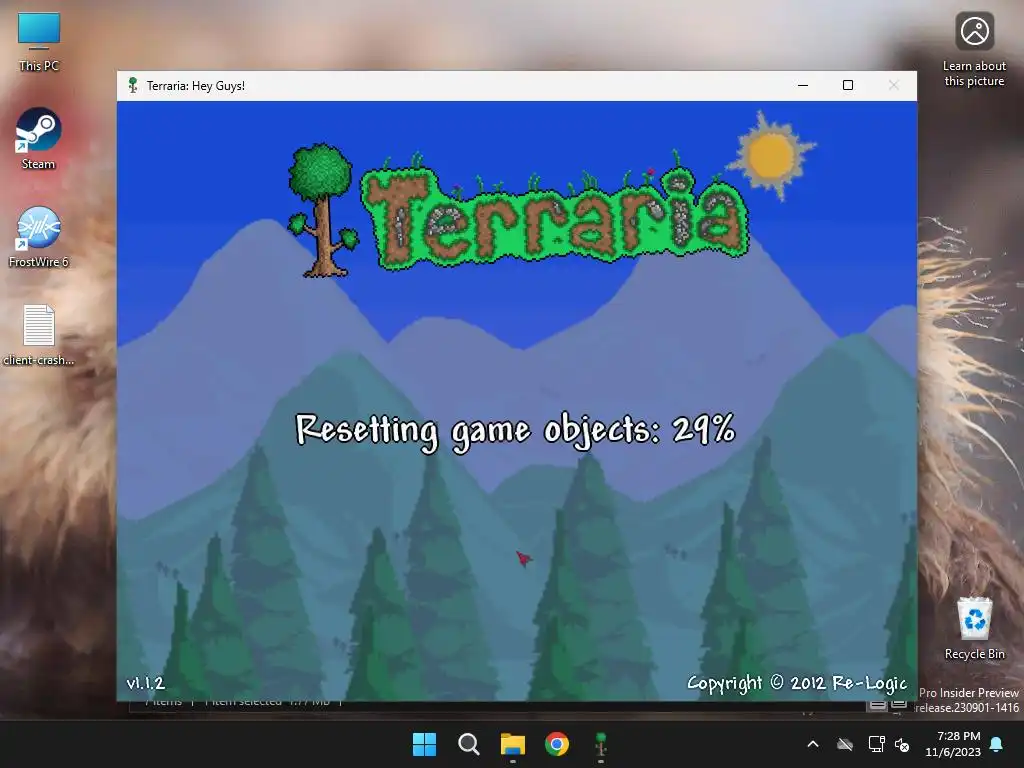Select the client-crash text file icon
This screenshot has height=768, width=1024.
click(x=39, y=334)
